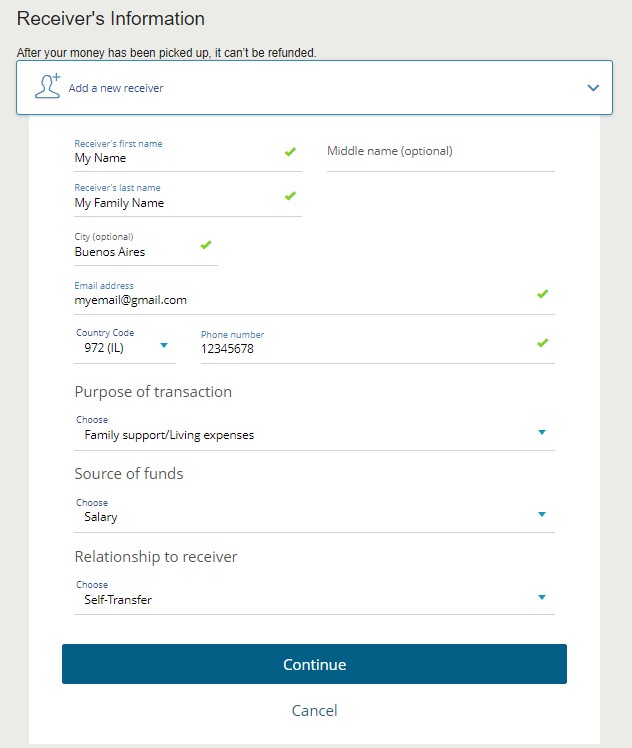Open the Country Code dropdown
This screenshot has width=632, height=748.
point(124,348)
